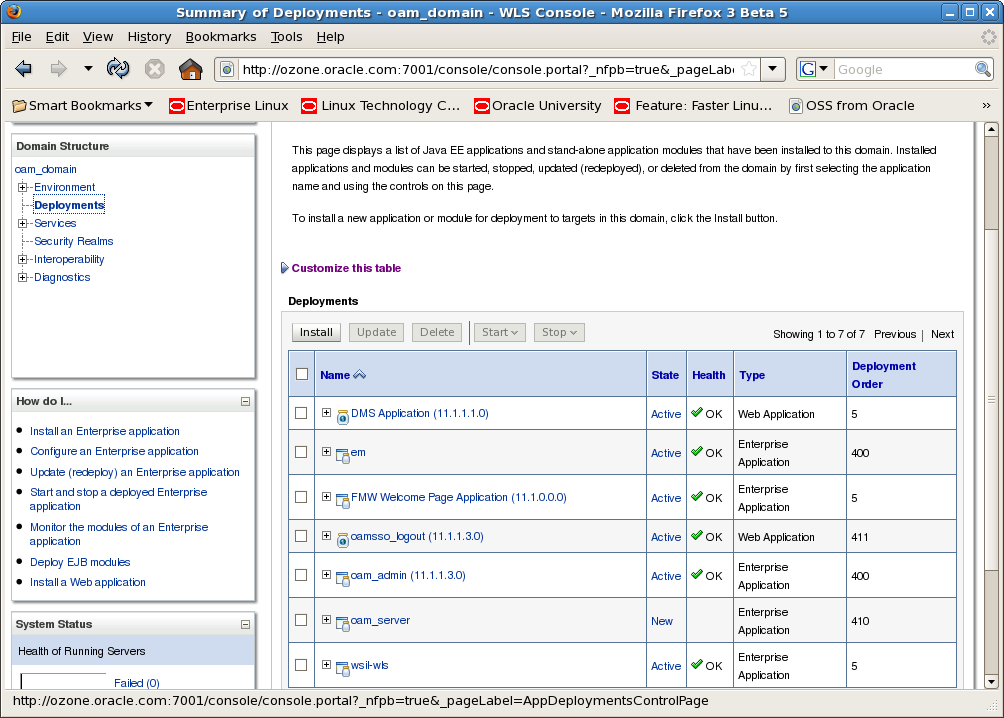
Task: Click the Google search magnifier icon
Action: pos(983,69)
